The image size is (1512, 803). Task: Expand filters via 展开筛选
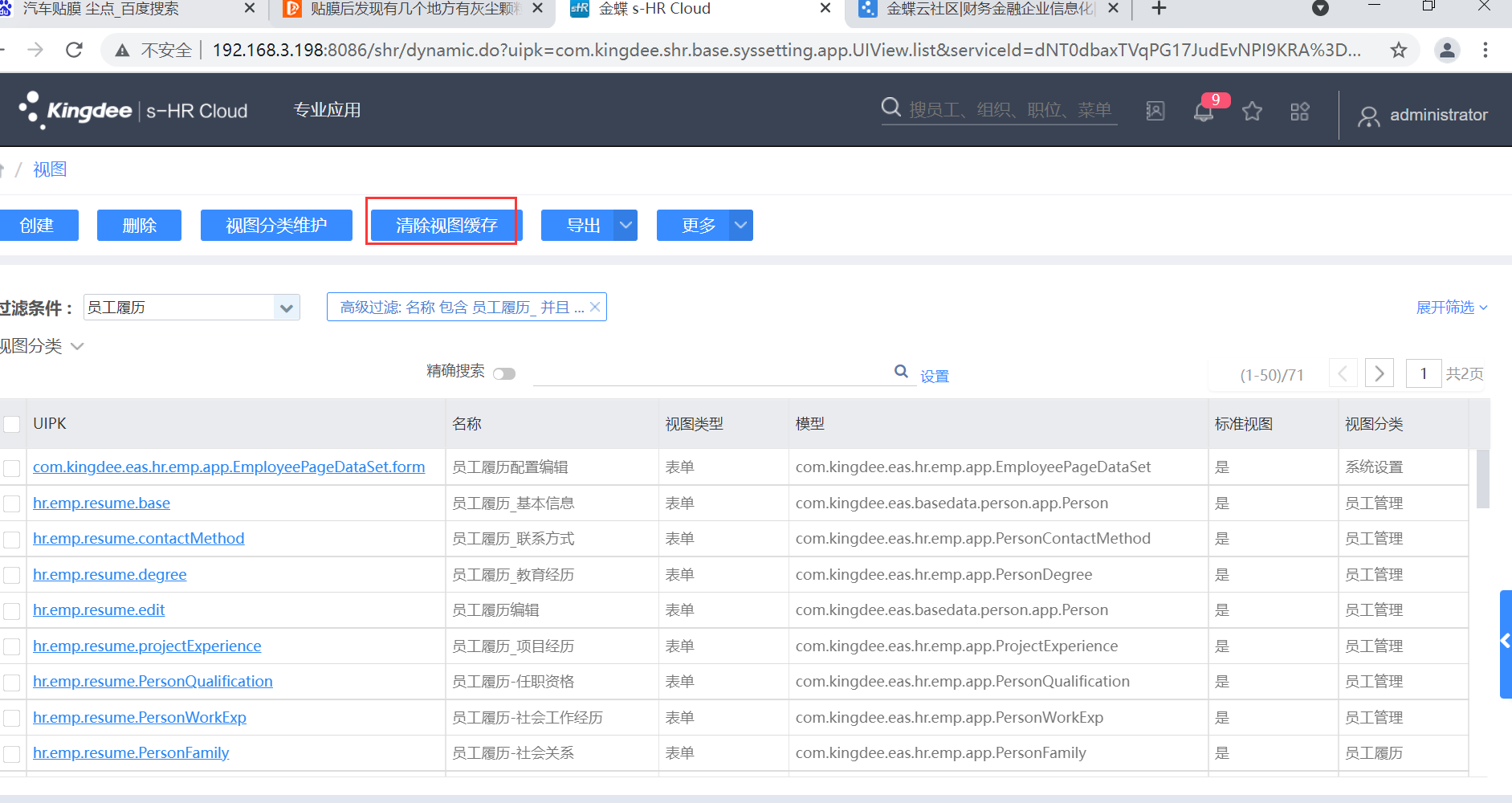click(1452, 308)
